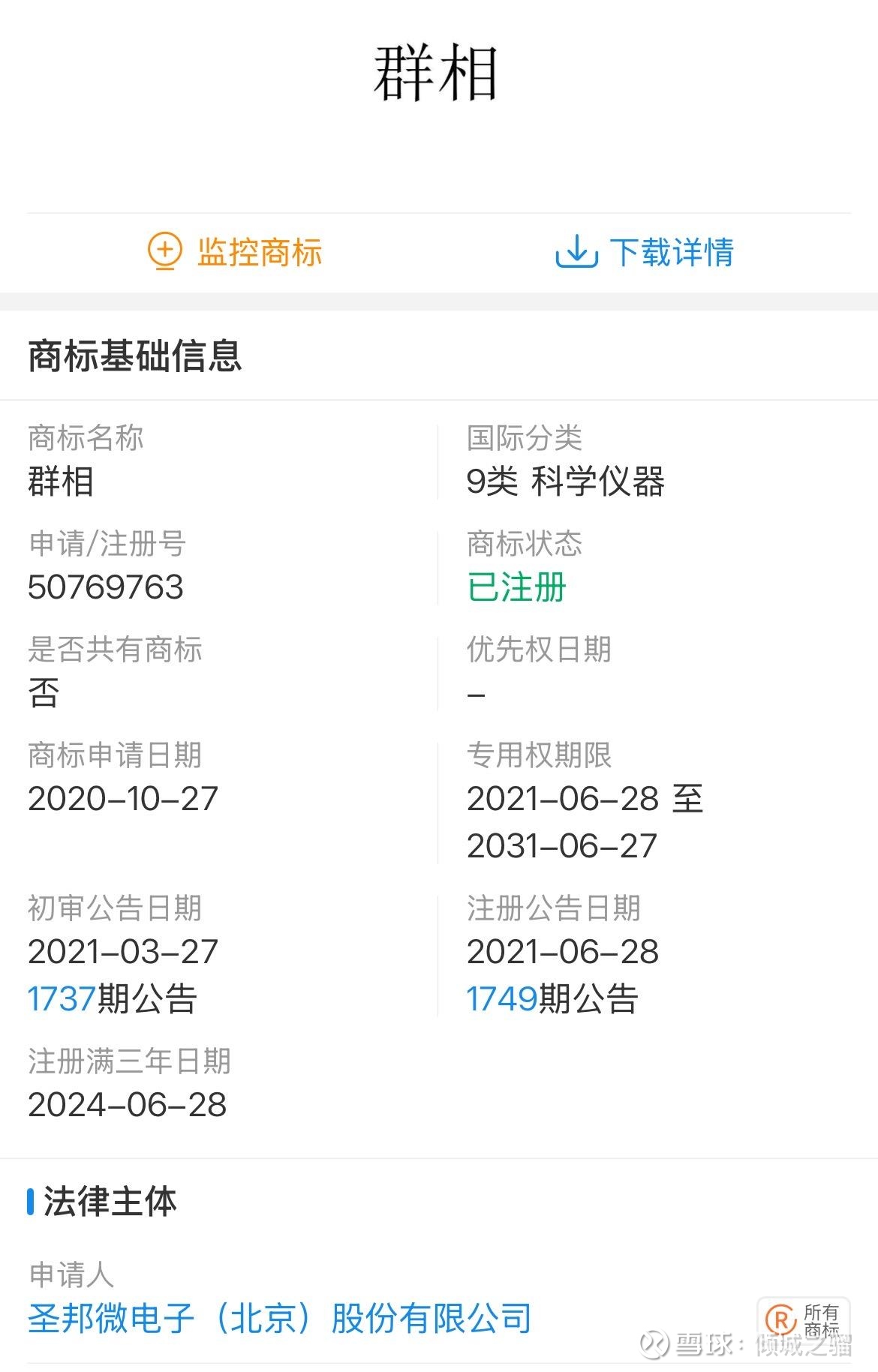878x1372 pixels.
Task: Tap the 已注册 status value
Action: point(516,587)
